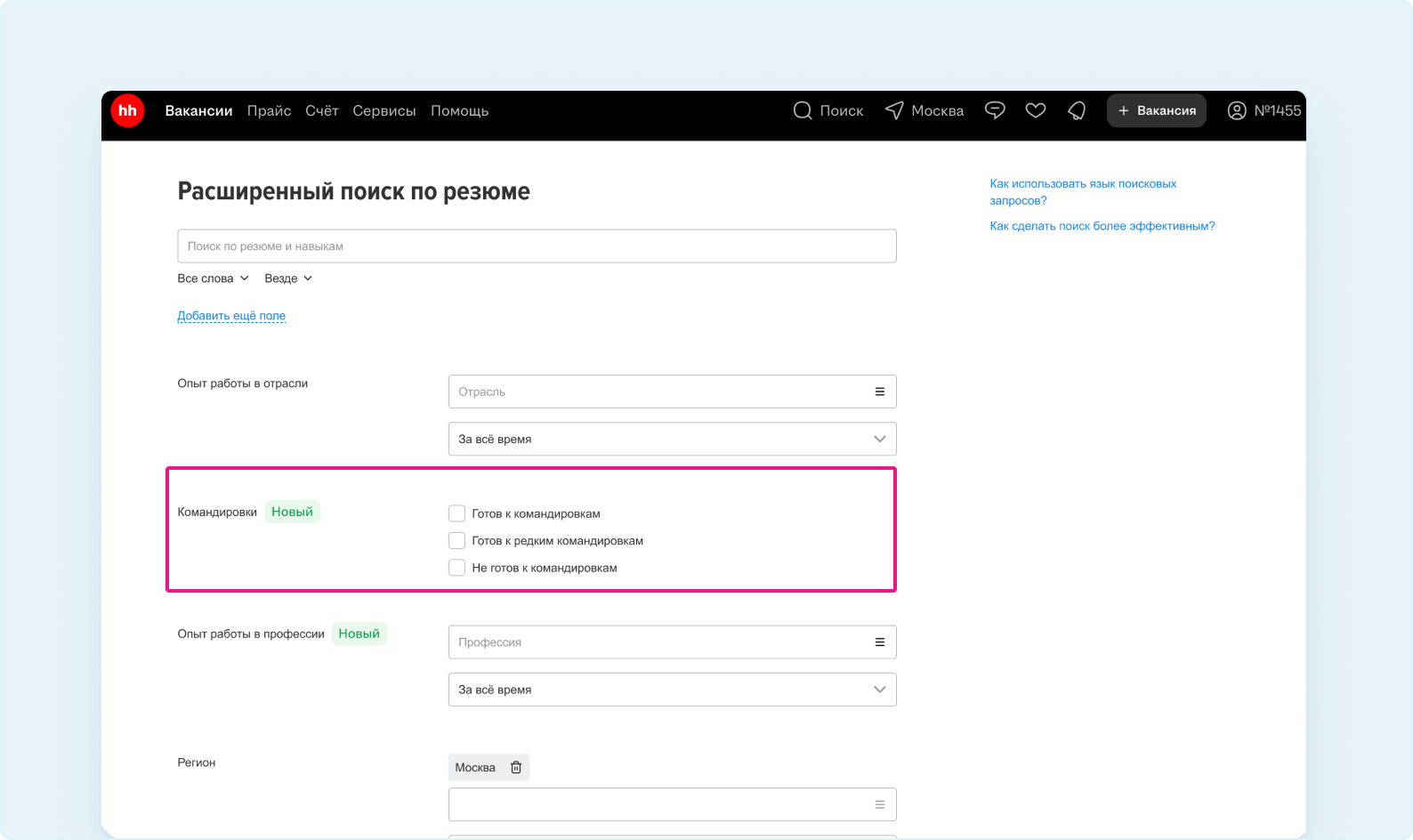
Task: Click "Добавить ещё поле" link
Action: [x=231, y=316]
